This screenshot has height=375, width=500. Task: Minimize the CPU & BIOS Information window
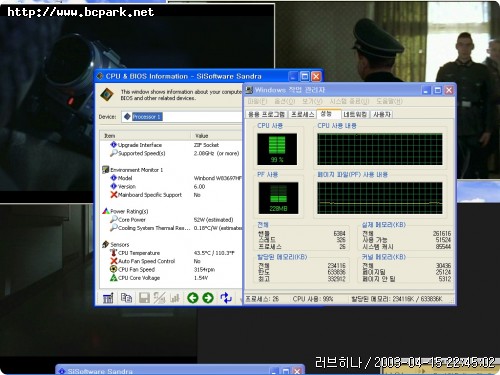tap(293, 77)
